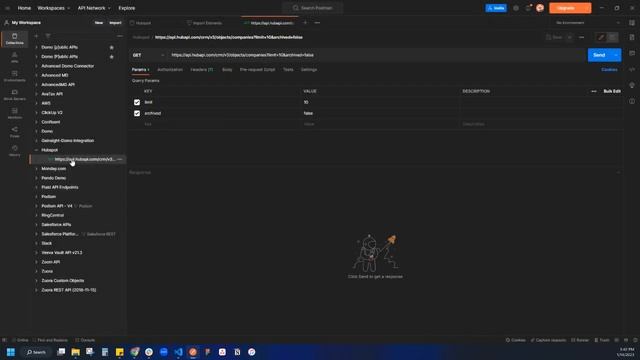This screenshot has height=360, width=640.
Task: Open the Mock Servers sidebar panel
Action: click(x=14, y=95)
